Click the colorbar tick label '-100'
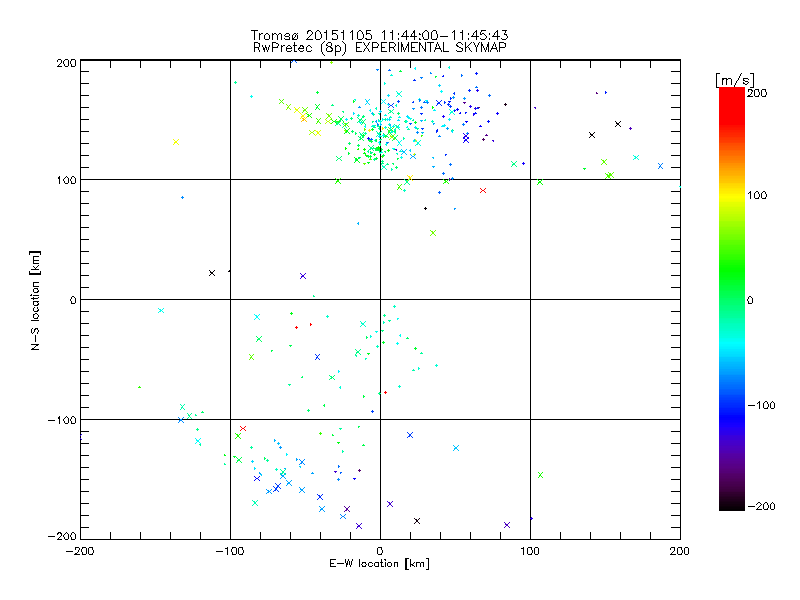The image size is (800, 600). 761,405
